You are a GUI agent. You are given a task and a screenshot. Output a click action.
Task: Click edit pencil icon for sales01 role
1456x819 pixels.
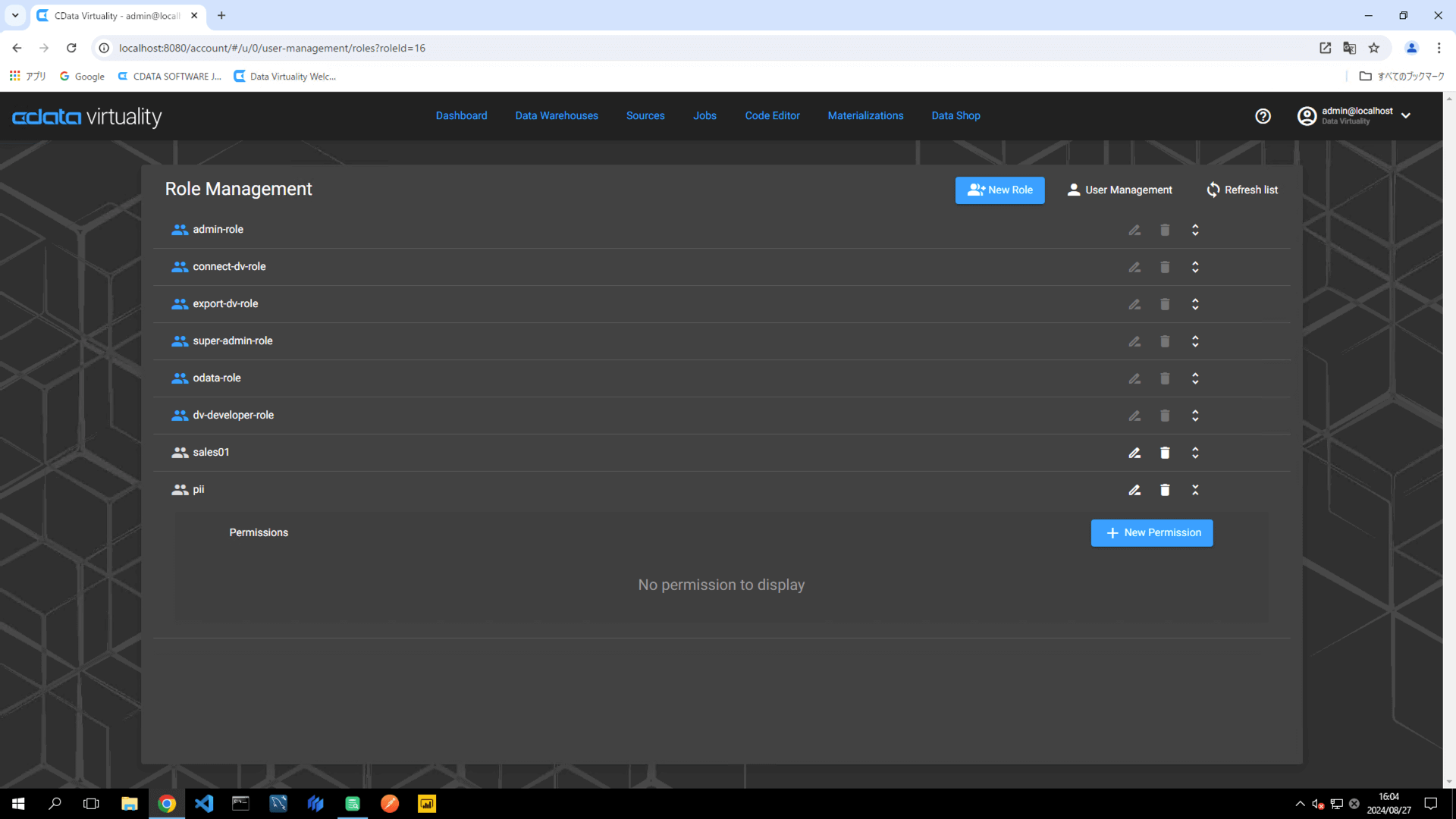pos(1134,453)
